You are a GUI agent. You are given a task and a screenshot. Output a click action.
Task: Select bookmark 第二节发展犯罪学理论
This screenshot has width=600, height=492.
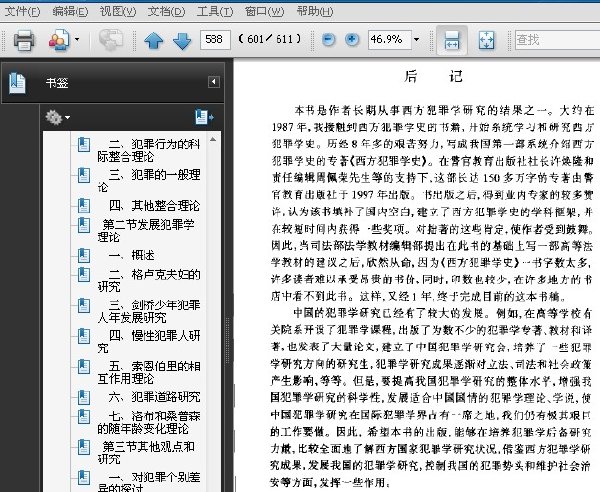click(x=146, y=230)
